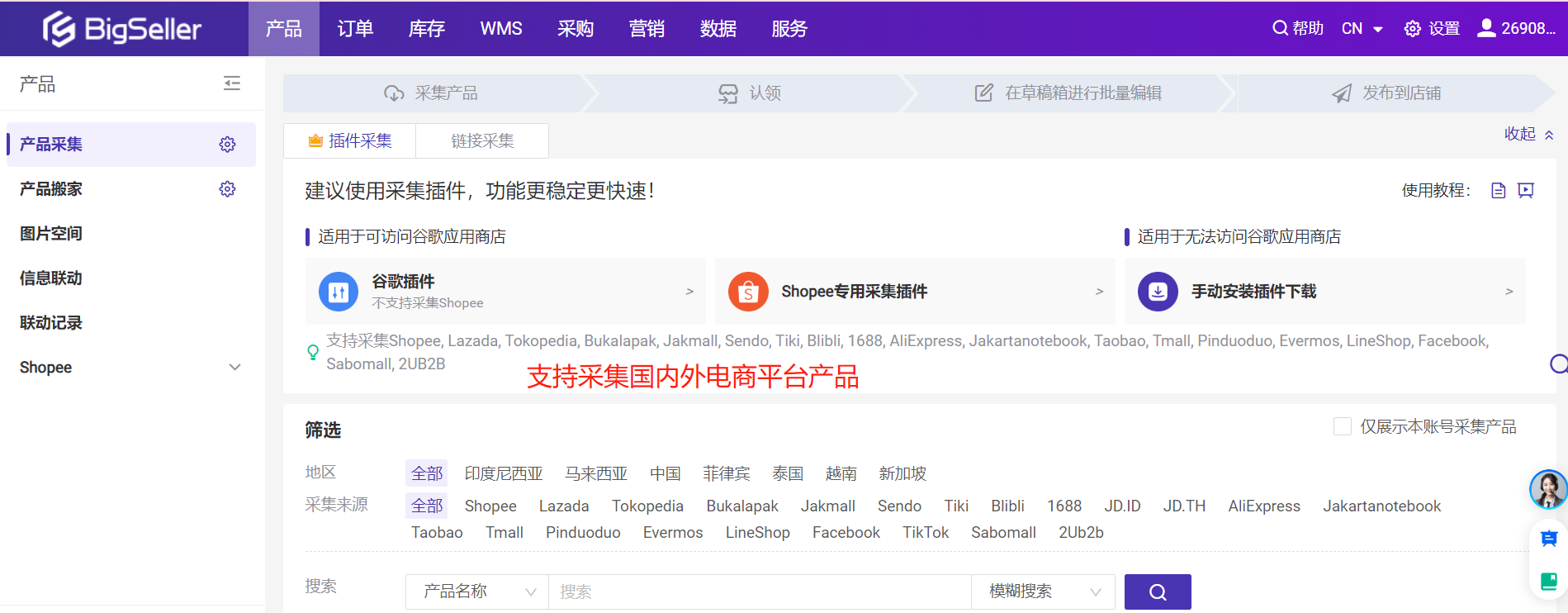
Task: Enable 仅展示本账号采集产品 checkbox
Action: point(1343,426)
